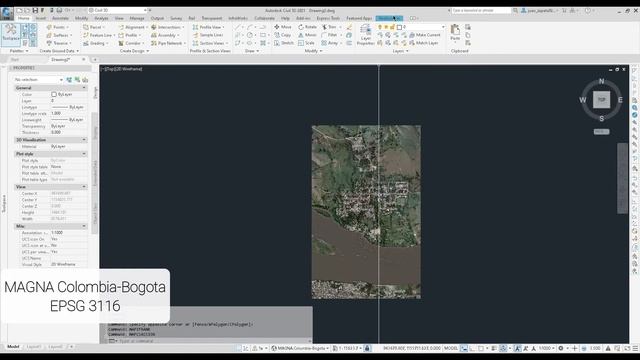Click the Profile View tool
Image resolution: width=640 pixels, height=360 pixels.
click(x=208, y=27)
